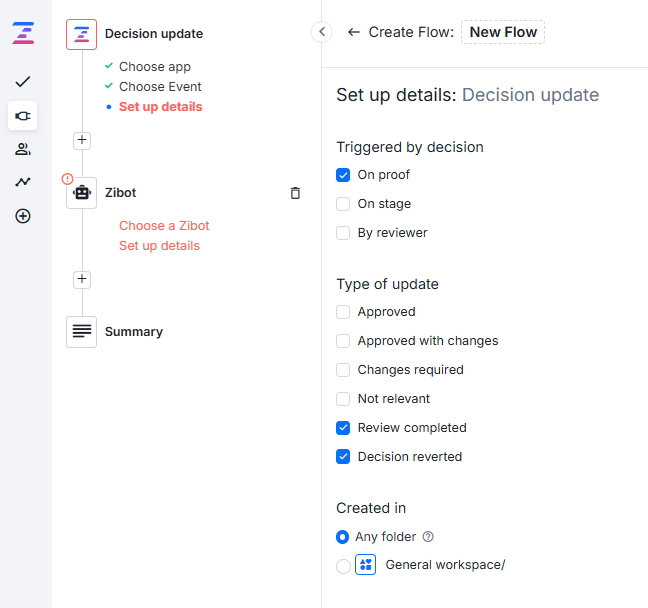Viewport: 648px width, 608px height.
Task: Add a step below Zibot
Action: tap(82, 279)
